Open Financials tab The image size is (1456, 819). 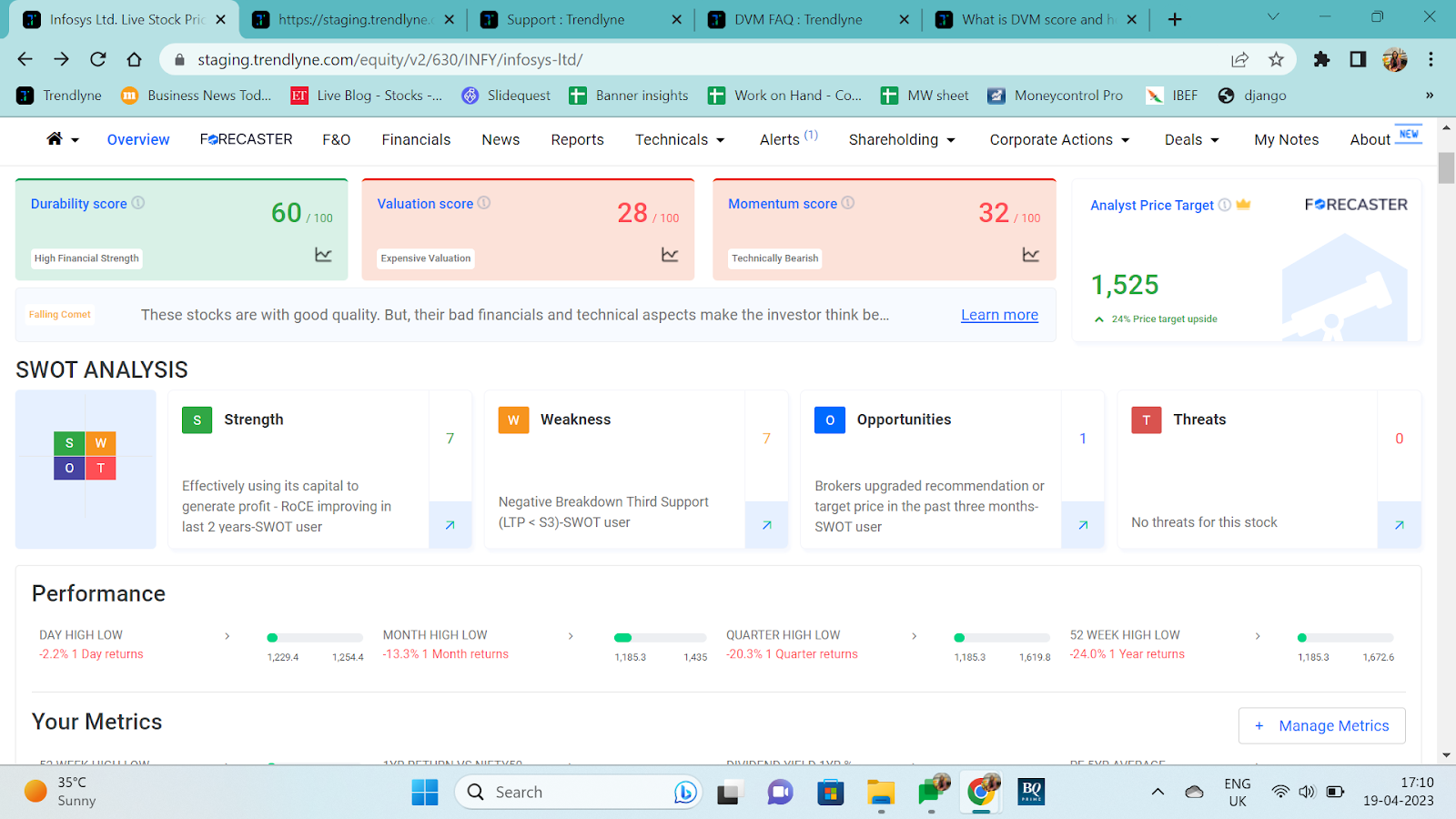tap(416, 139)
